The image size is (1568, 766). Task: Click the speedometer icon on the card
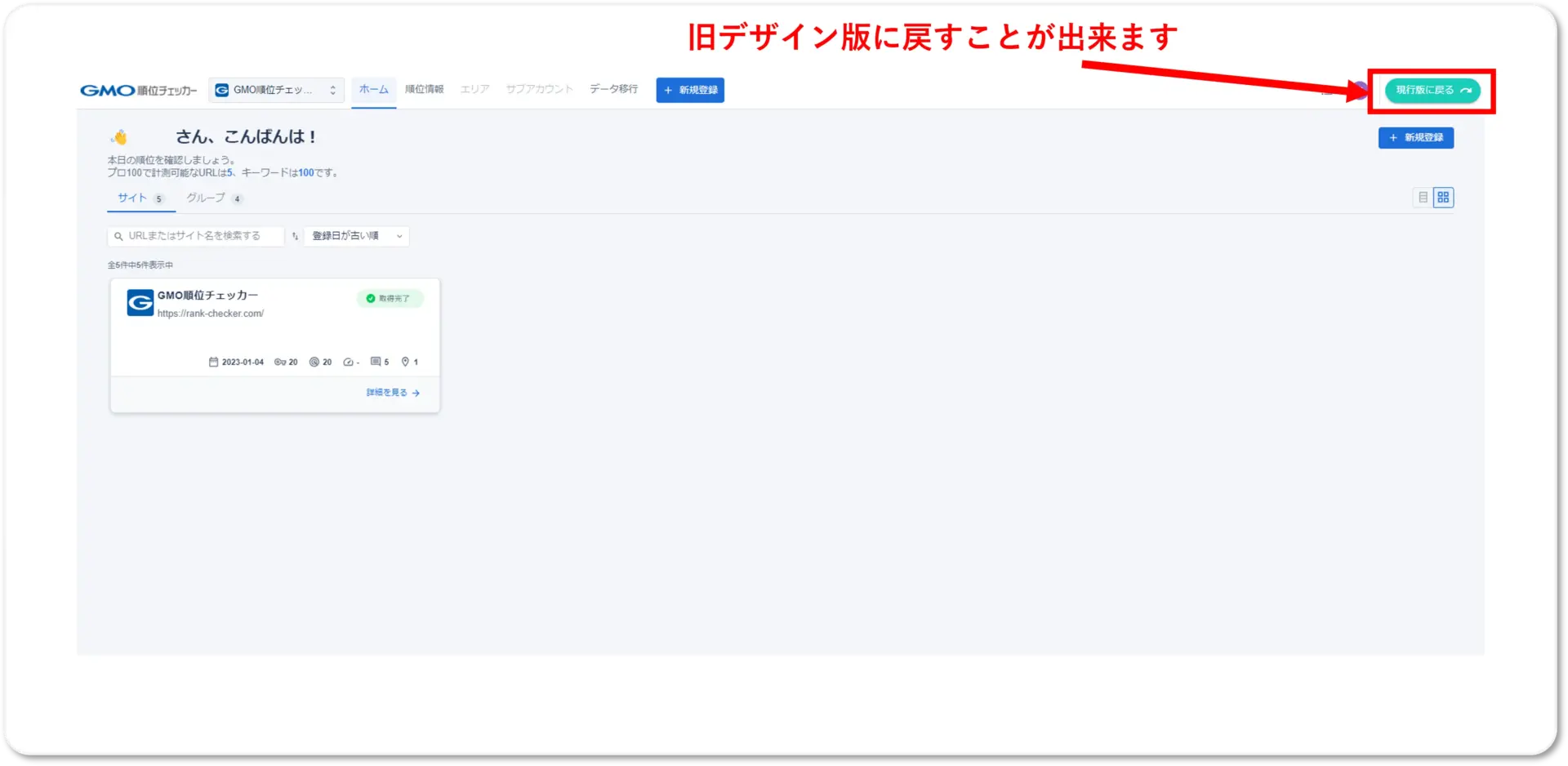pos(349,362)
